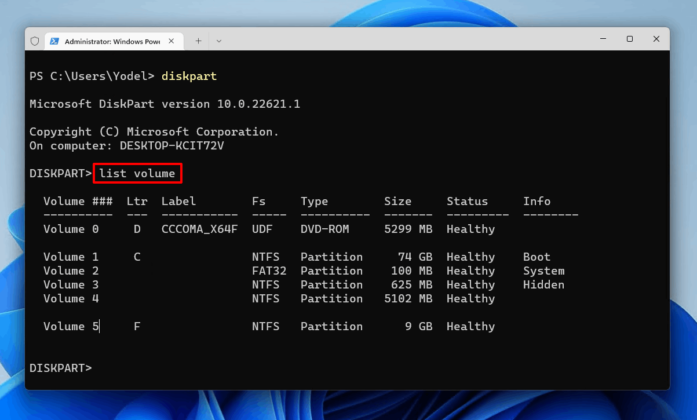The image size is (697, 420).
Task: Click the 'Hidden' info for Volume 3
Action: coord(543,285)
